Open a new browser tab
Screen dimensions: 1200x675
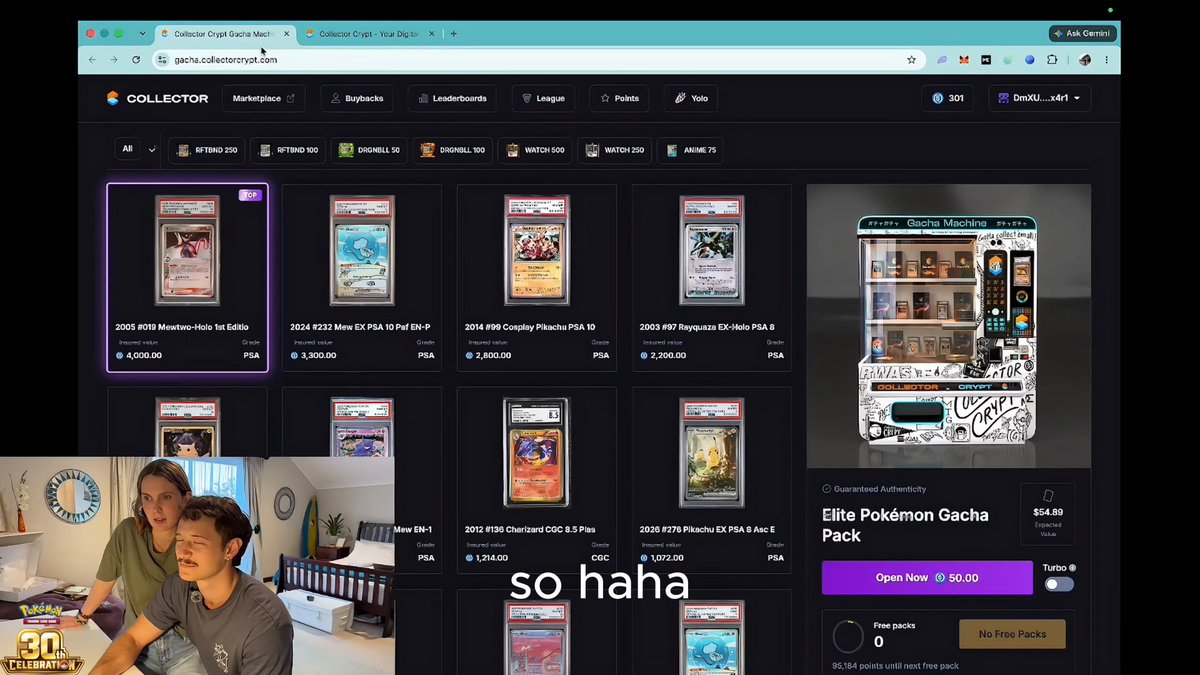(453, 34)
